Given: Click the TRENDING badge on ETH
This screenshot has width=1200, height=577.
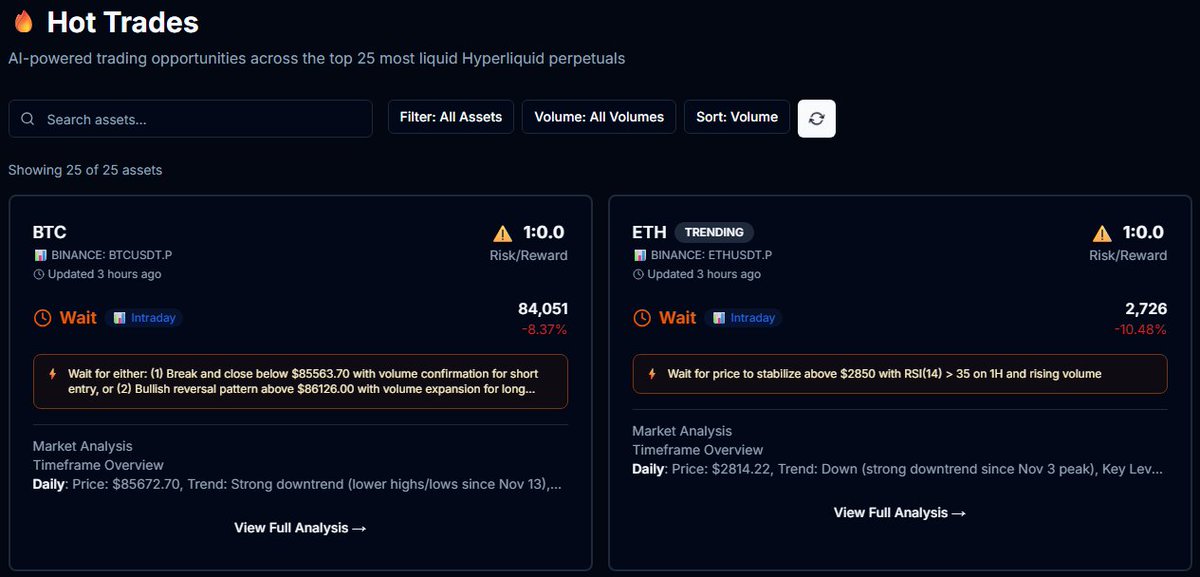Looking at the screenshot, I should pyautogui.click(x=714, y=232).
